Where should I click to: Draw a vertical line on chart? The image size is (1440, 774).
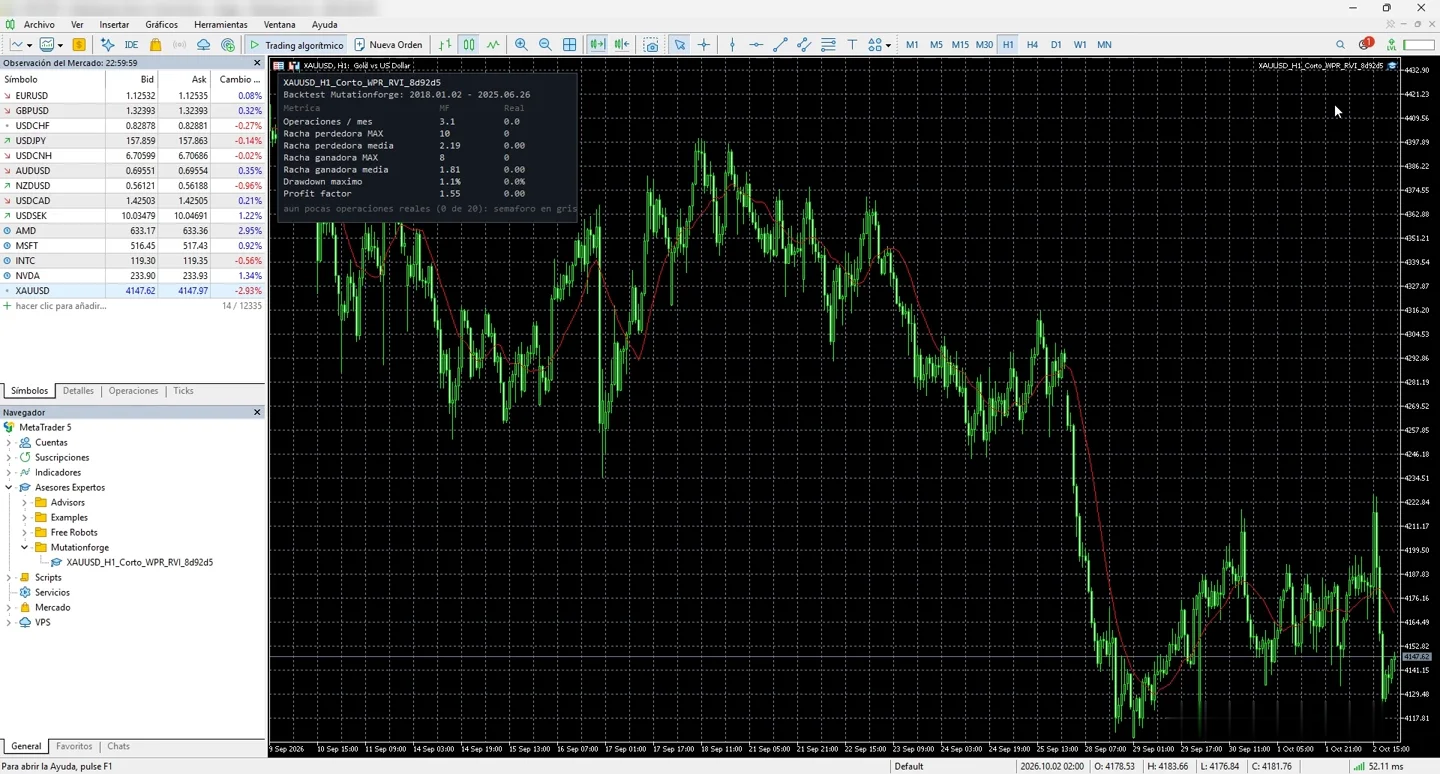[x=732, y=45]
